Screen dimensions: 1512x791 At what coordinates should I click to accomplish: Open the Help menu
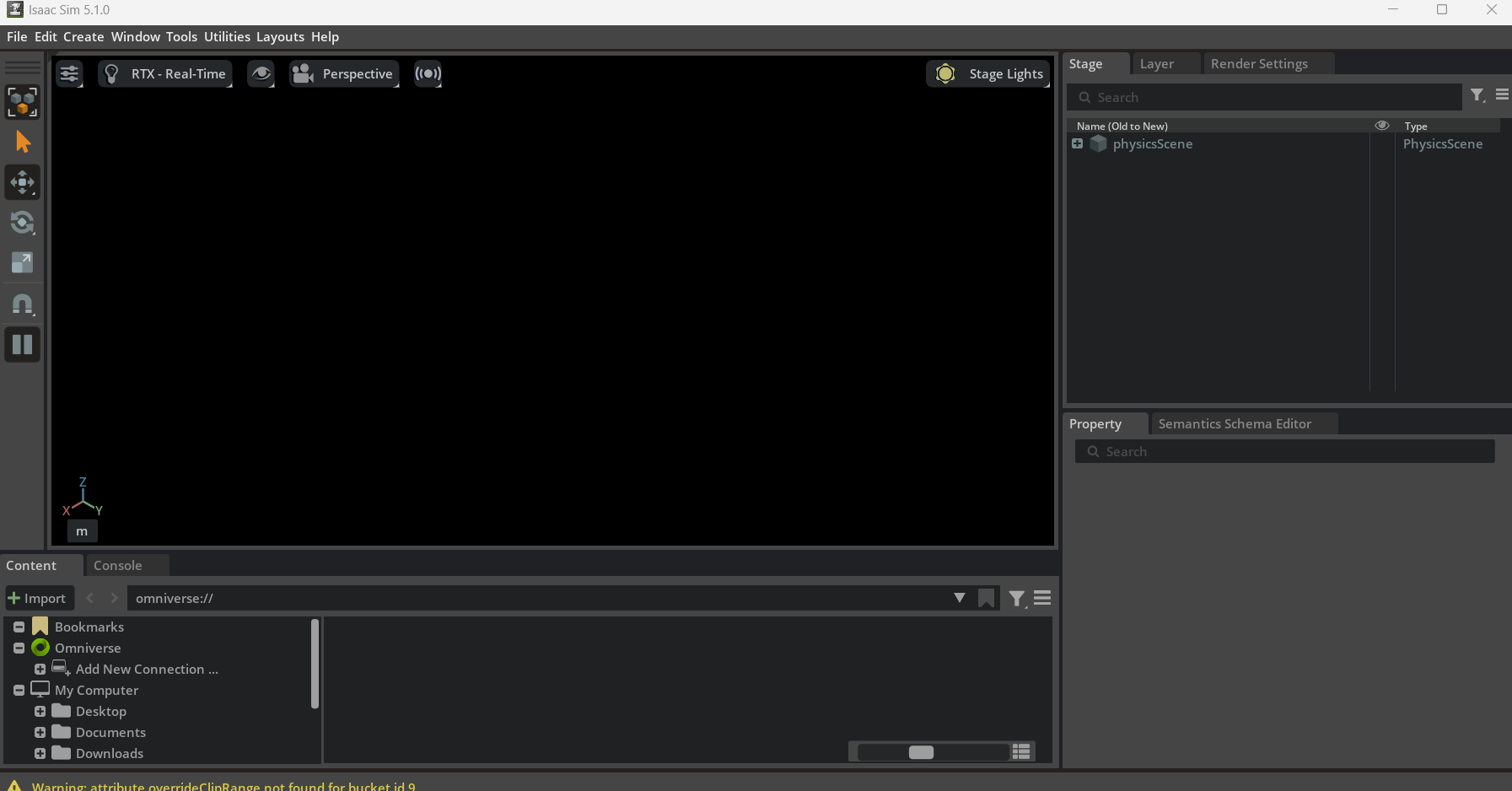[x=325, y=37]
